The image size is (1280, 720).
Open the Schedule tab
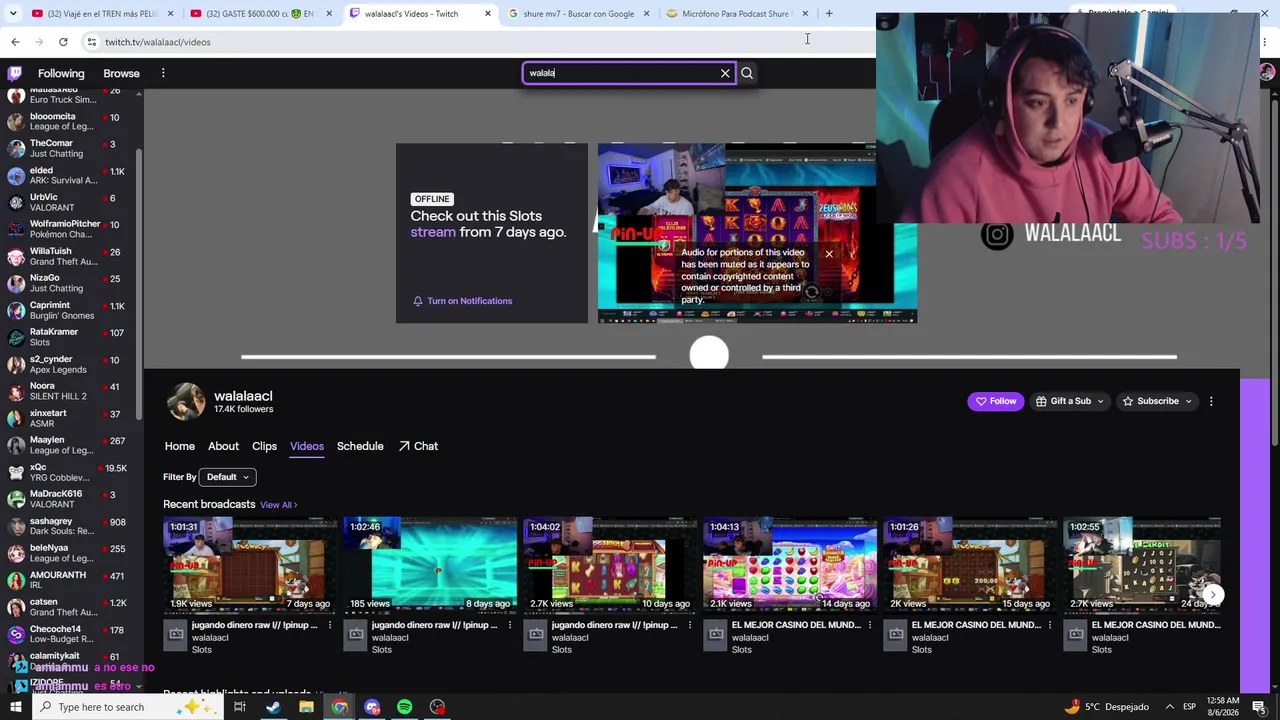pos(360,446)
